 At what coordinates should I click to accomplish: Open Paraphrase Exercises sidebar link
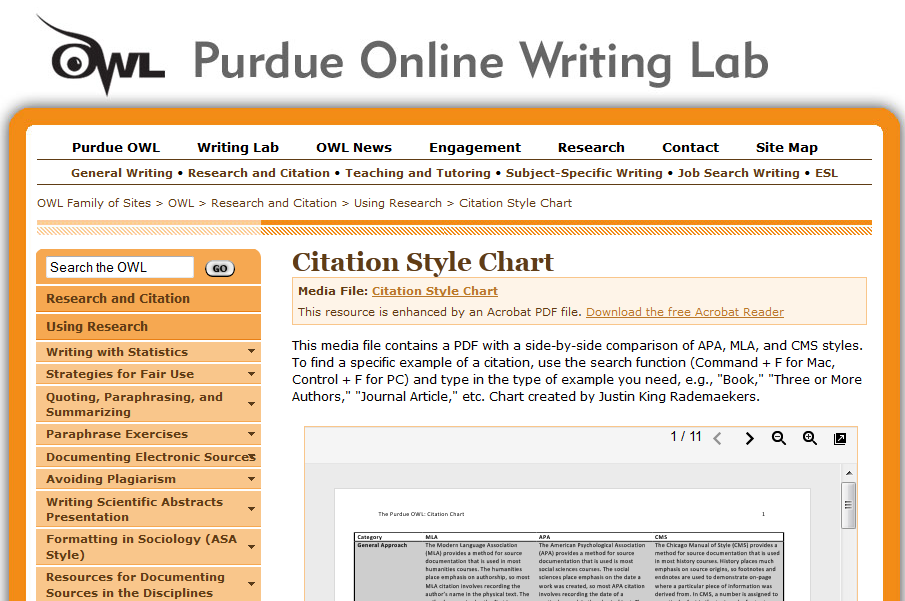pos(117,434)
